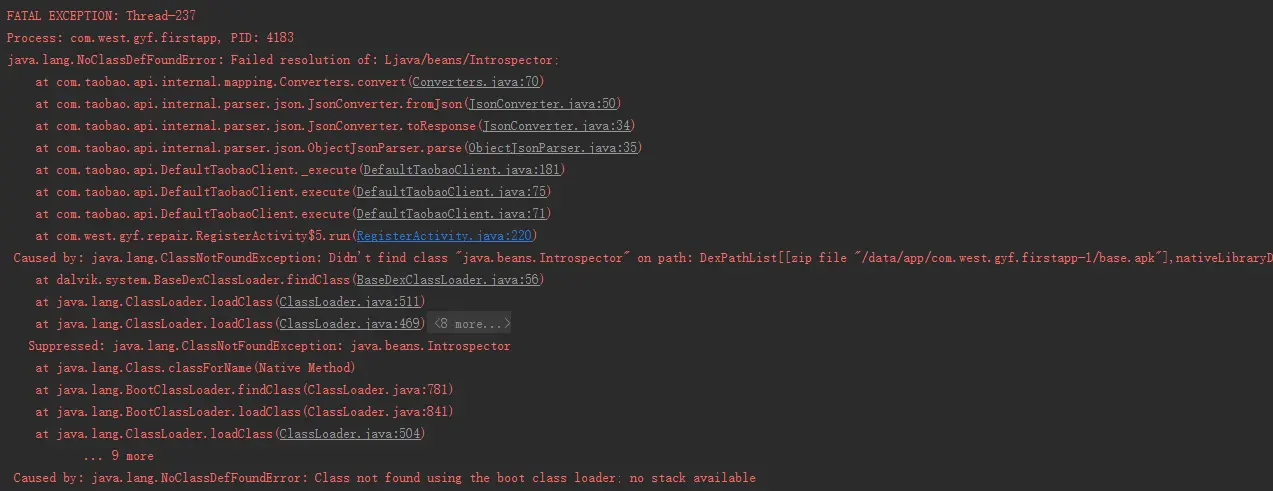This screenshot has height=491, width=1273.
Task: Expand the folded "8 more..." stack frames
Action: pyautogui.click(x=470, y=324)
